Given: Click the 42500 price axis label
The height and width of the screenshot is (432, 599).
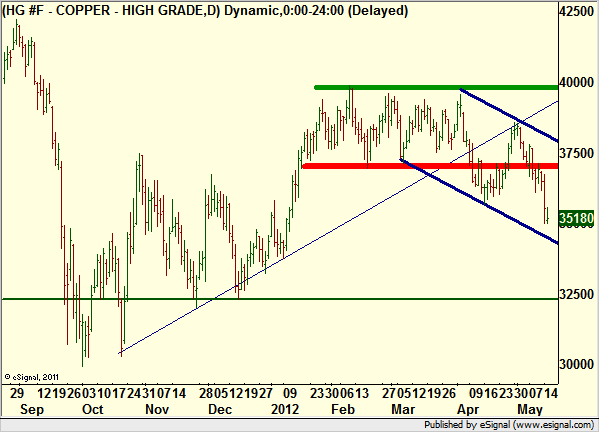Looking at the screenshot, I should coord(577,11).
